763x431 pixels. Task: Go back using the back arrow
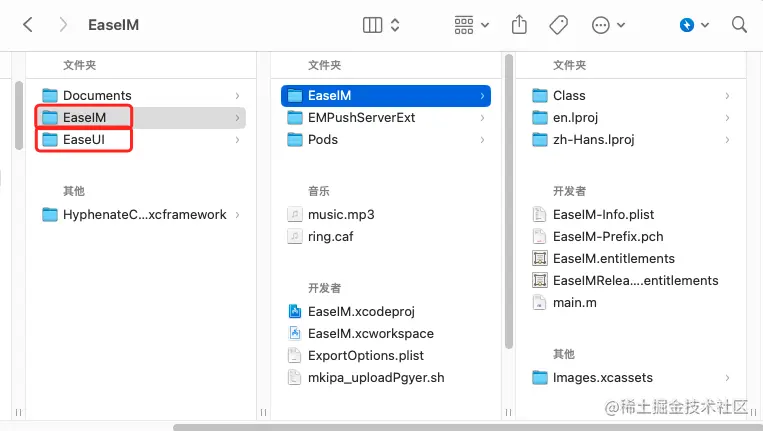(x=28, y=25)
